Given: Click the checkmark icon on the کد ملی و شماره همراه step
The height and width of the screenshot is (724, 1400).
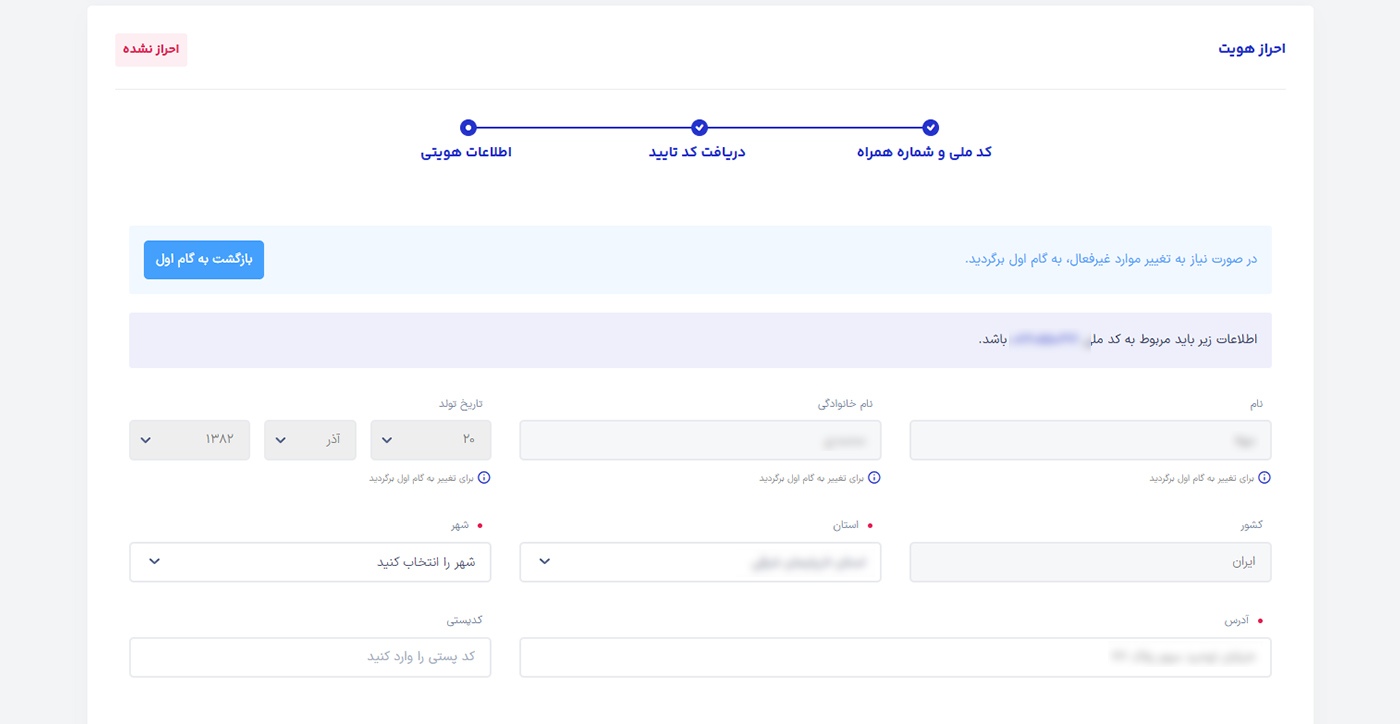Looking at the screenshot, I should (930, 128).
